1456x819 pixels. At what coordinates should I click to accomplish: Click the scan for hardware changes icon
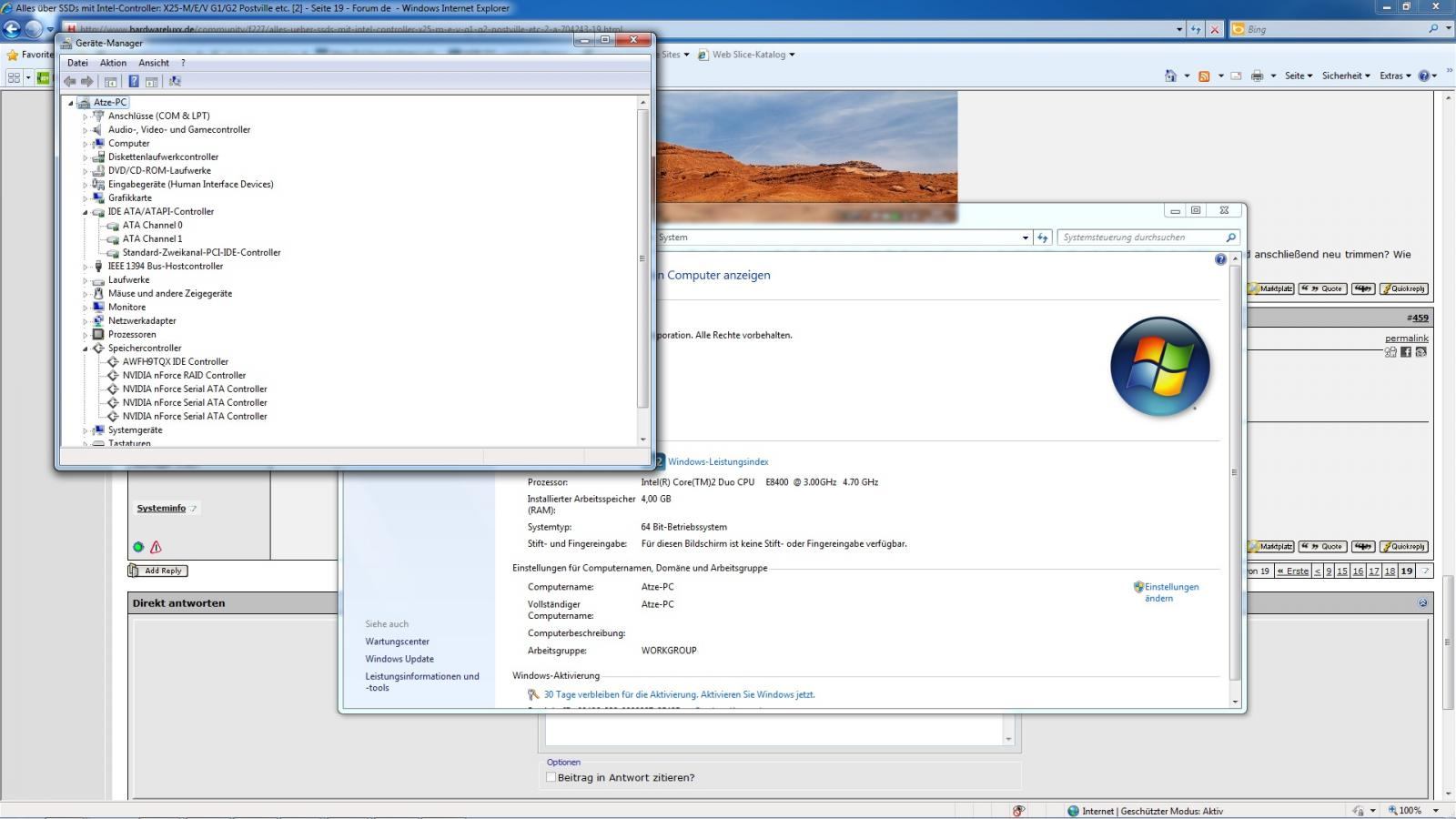[x=175, y=81]
